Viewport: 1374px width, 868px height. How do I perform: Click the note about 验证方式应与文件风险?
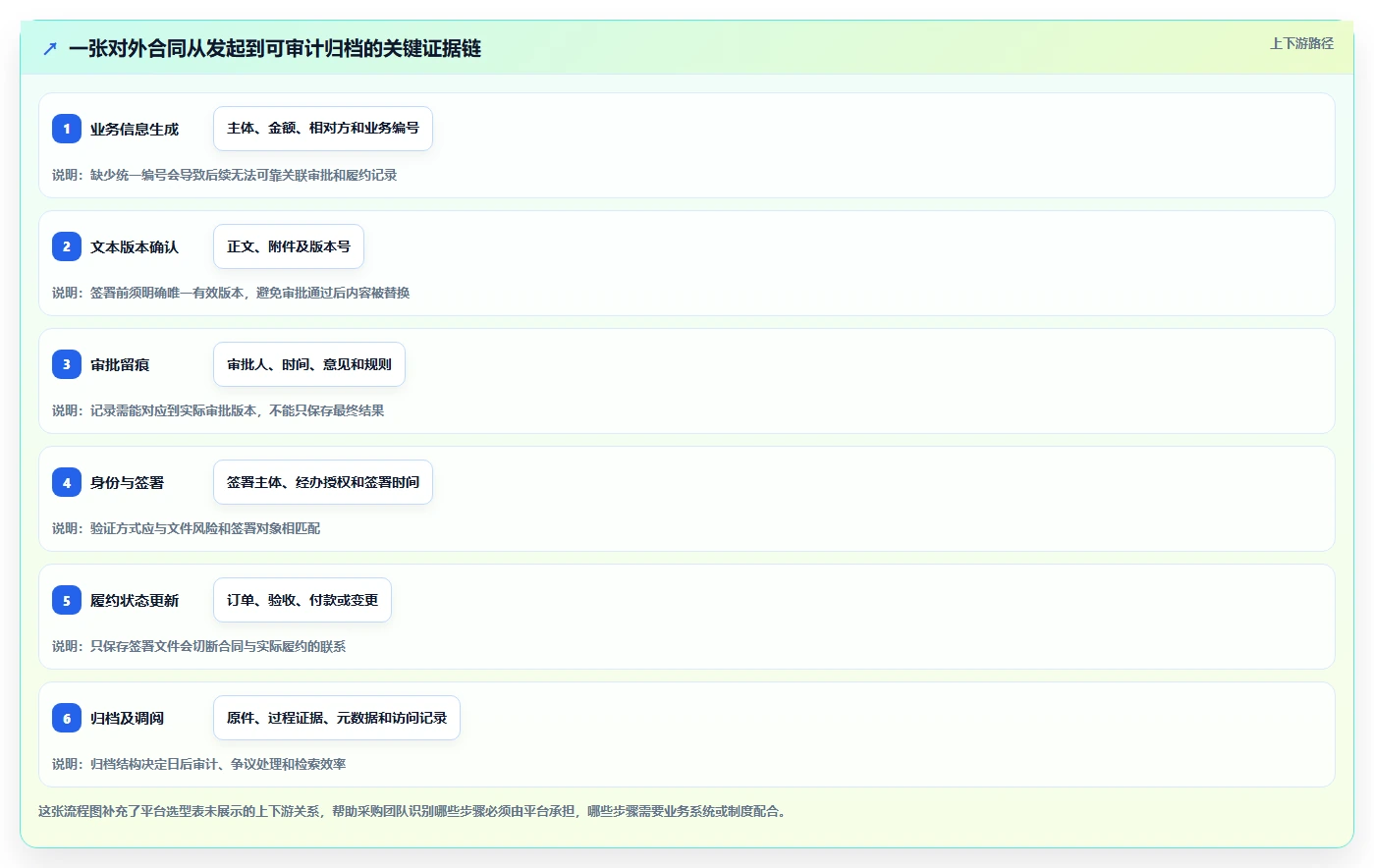pyautogui.click(x=187, y=528)
